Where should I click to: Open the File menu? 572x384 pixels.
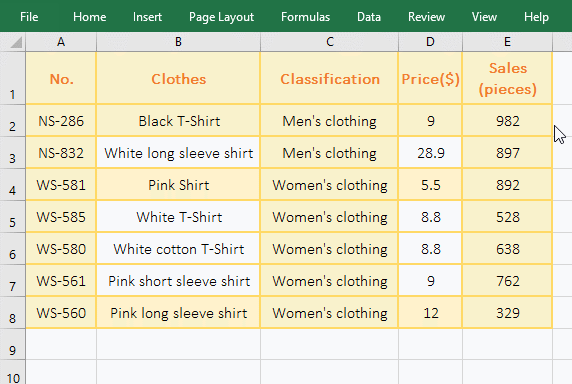tap(29, 17)
